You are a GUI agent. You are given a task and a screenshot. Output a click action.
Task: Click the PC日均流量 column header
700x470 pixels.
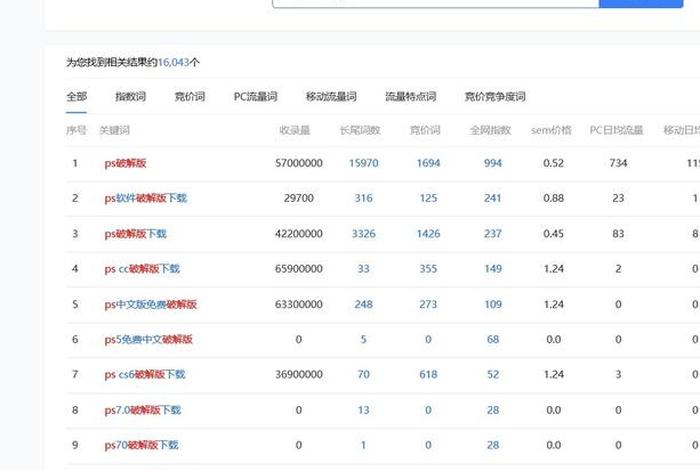click(x=617, y=130)
